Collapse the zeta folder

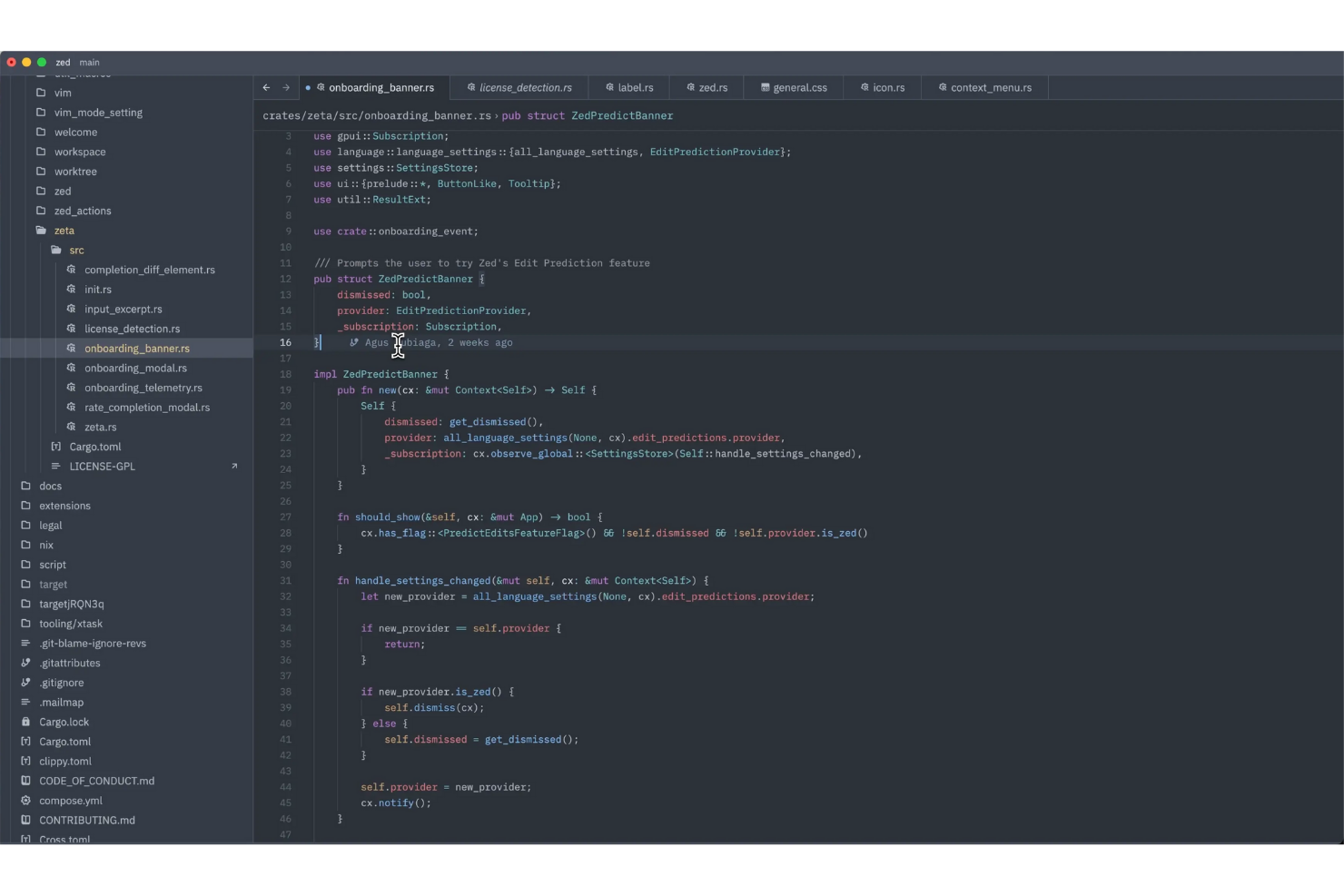pyautogui.click(x=64, y=230)
